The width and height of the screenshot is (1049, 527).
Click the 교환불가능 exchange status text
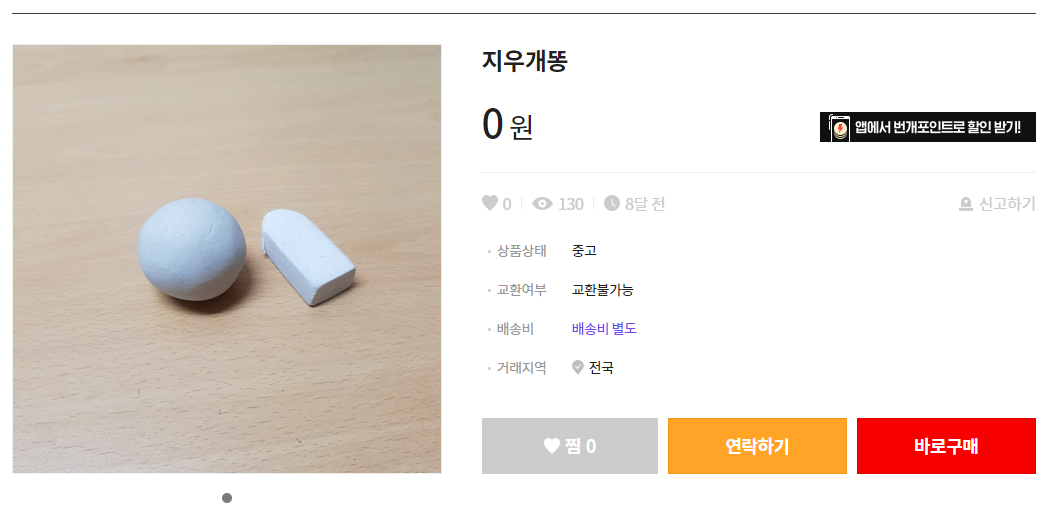point(602,290)
